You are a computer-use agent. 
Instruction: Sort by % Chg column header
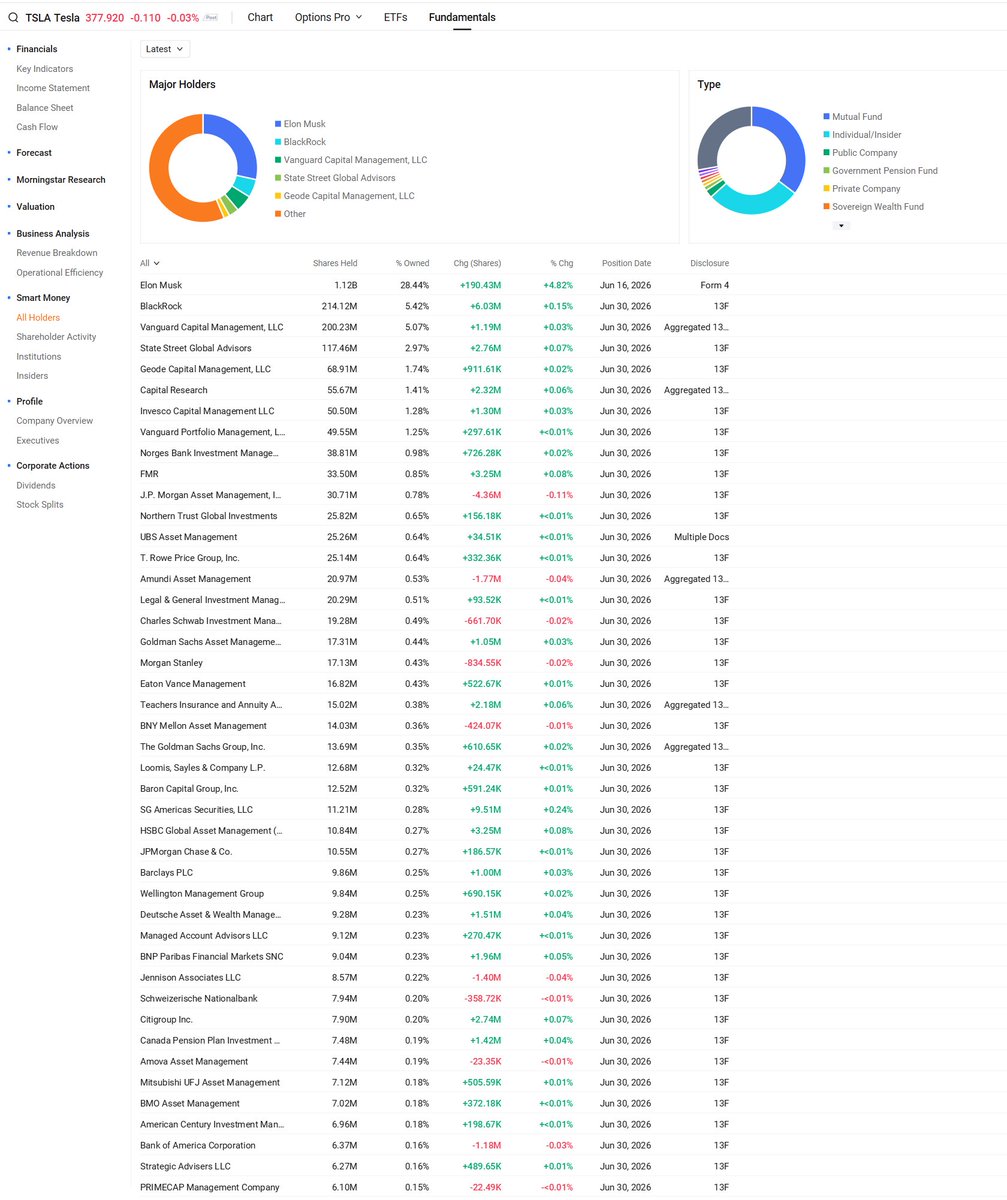point(562,263)
